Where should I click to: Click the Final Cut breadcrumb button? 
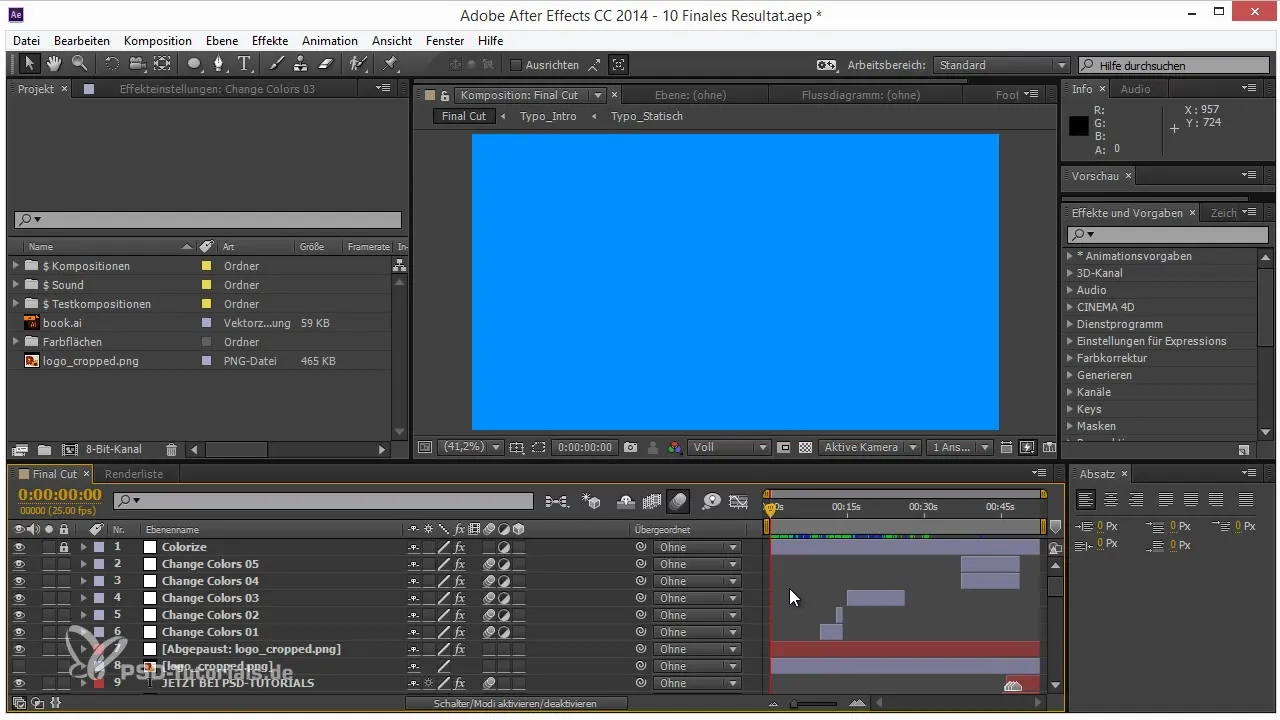[x=464, y=116]
